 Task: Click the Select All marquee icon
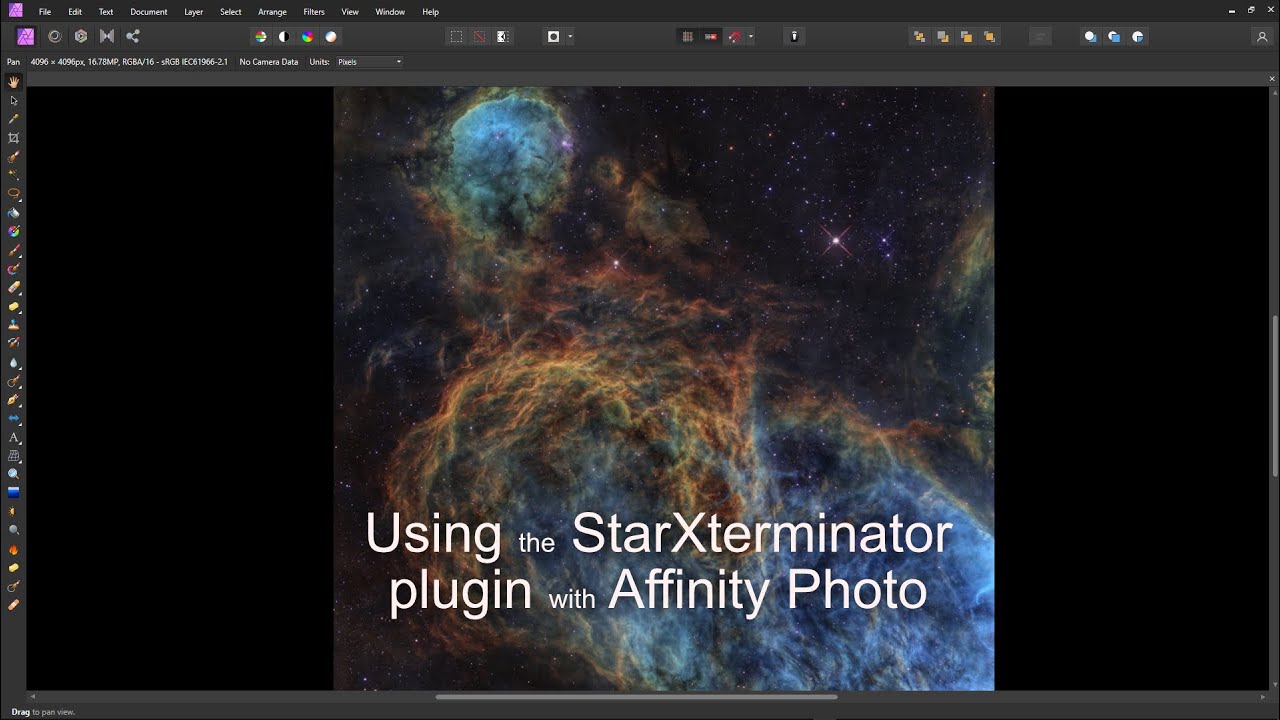click(456, 36)
